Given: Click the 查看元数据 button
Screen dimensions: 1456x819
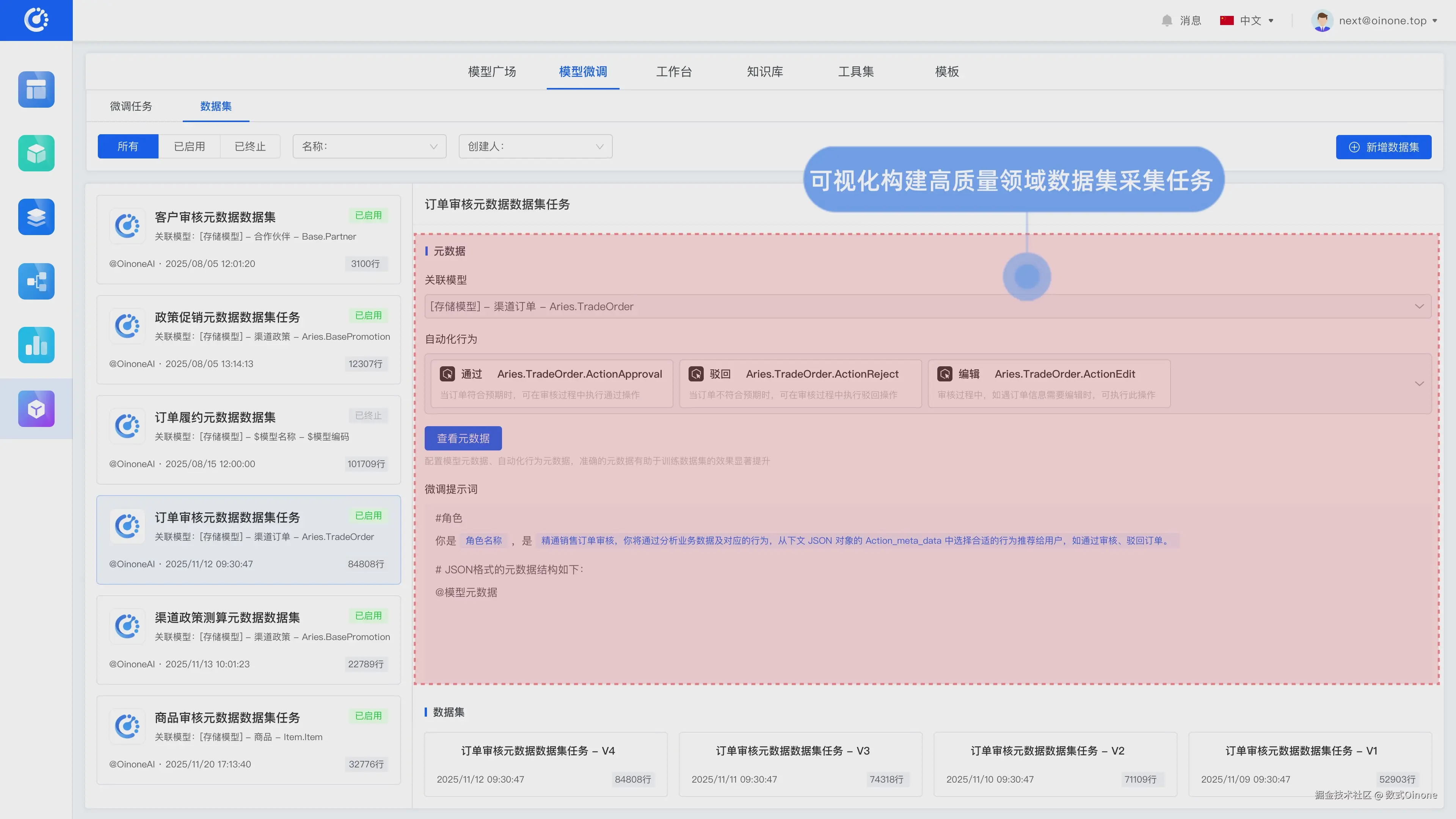Looking at the screenshot, I should [463, 438].
